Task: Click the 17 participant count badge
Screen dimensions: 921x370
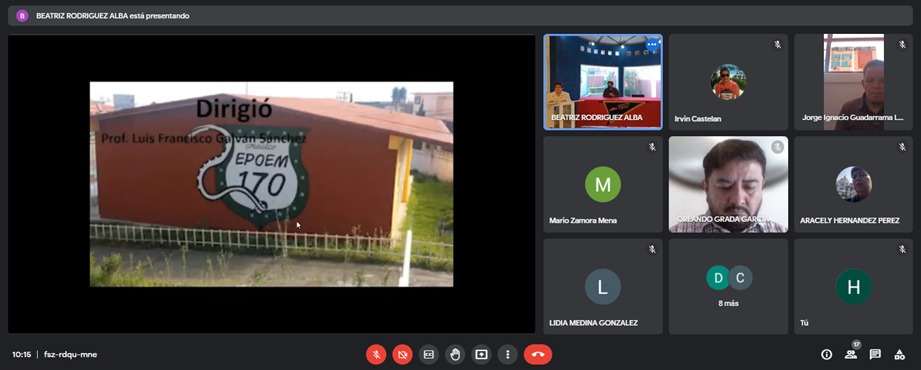Action: tap(856, 344)
